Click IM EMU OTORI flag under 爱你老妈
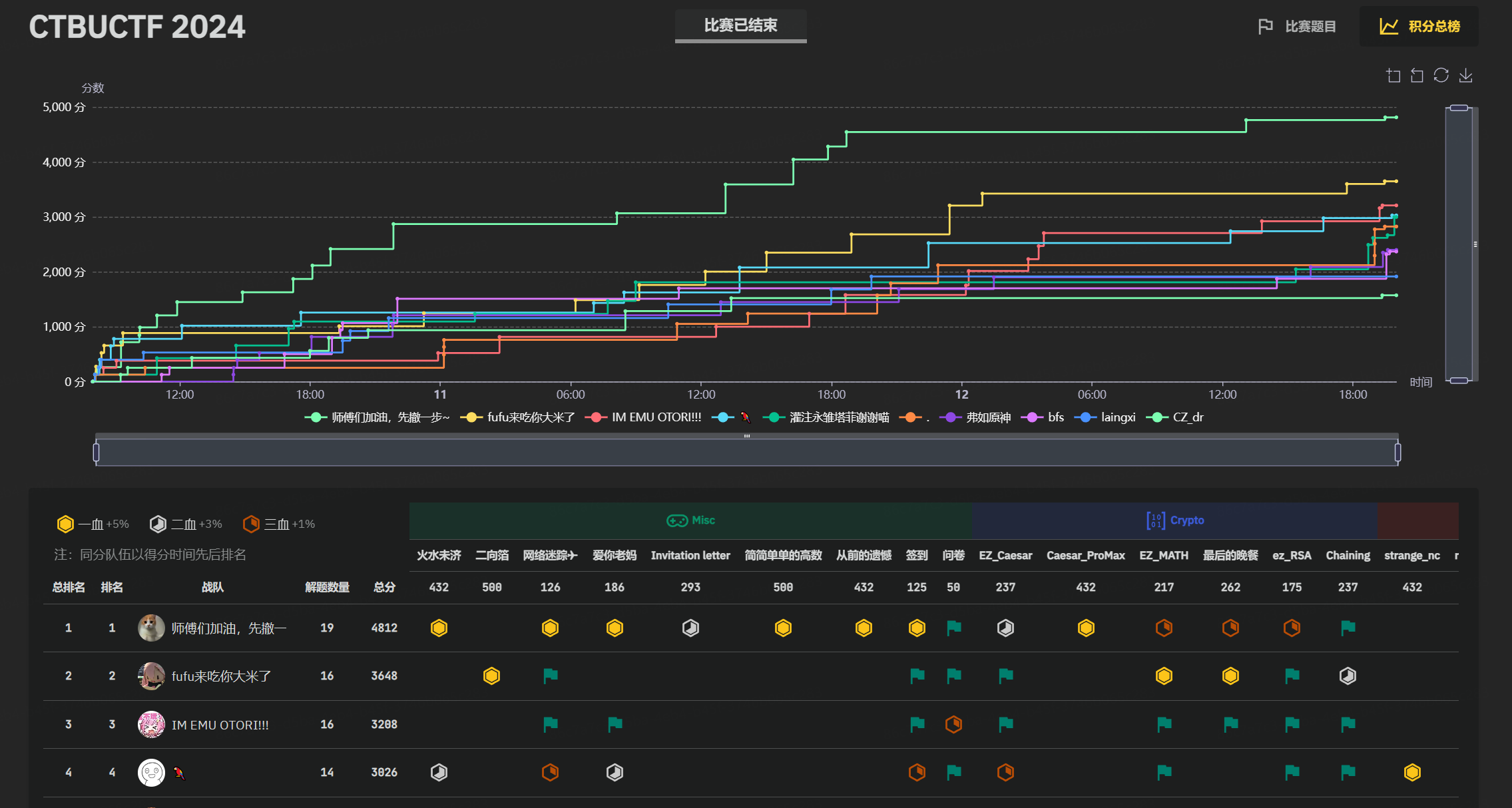 pos(615,724)
